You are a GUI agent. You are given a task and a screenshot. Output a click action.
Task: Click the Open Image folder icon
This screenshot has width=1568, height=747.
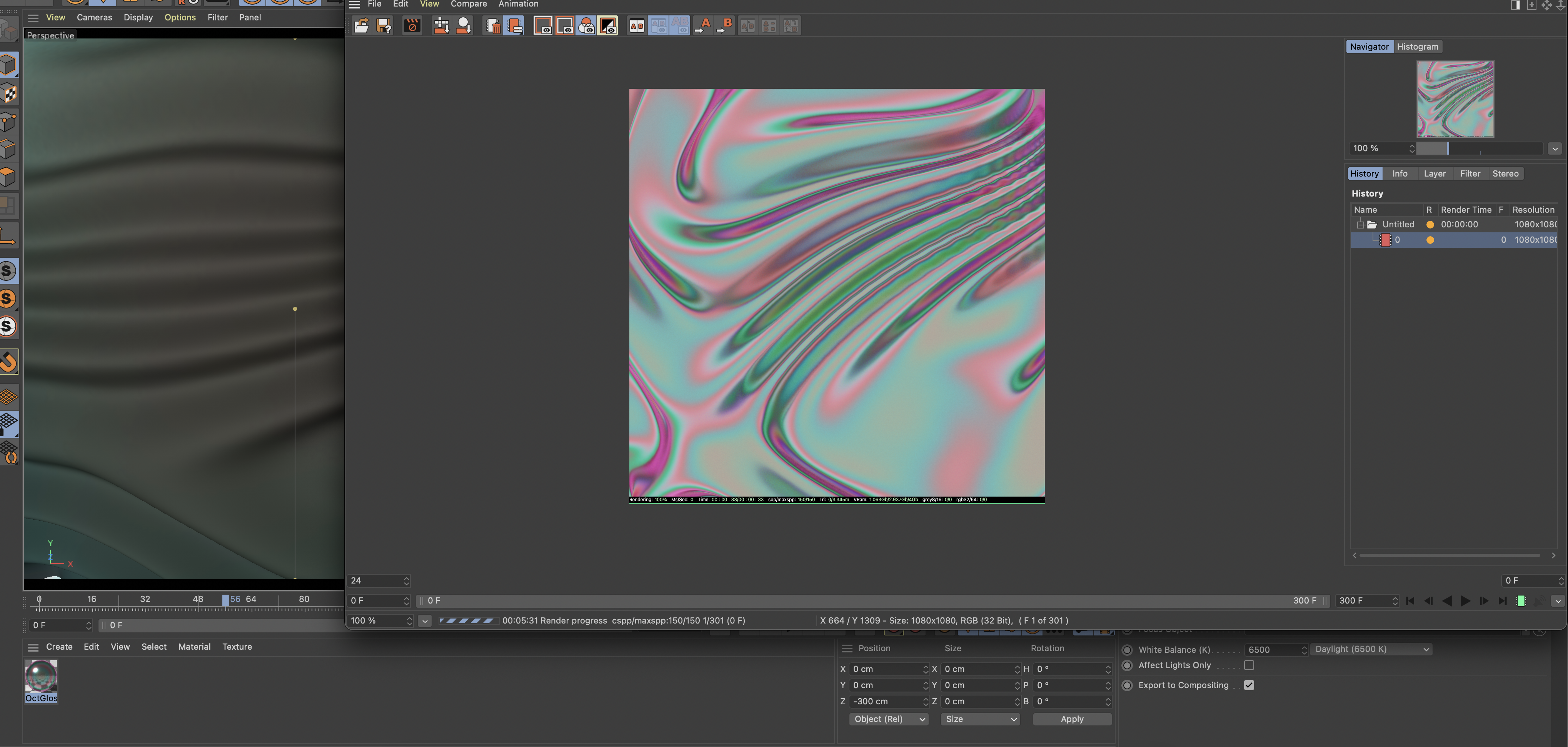click(362, 25)
